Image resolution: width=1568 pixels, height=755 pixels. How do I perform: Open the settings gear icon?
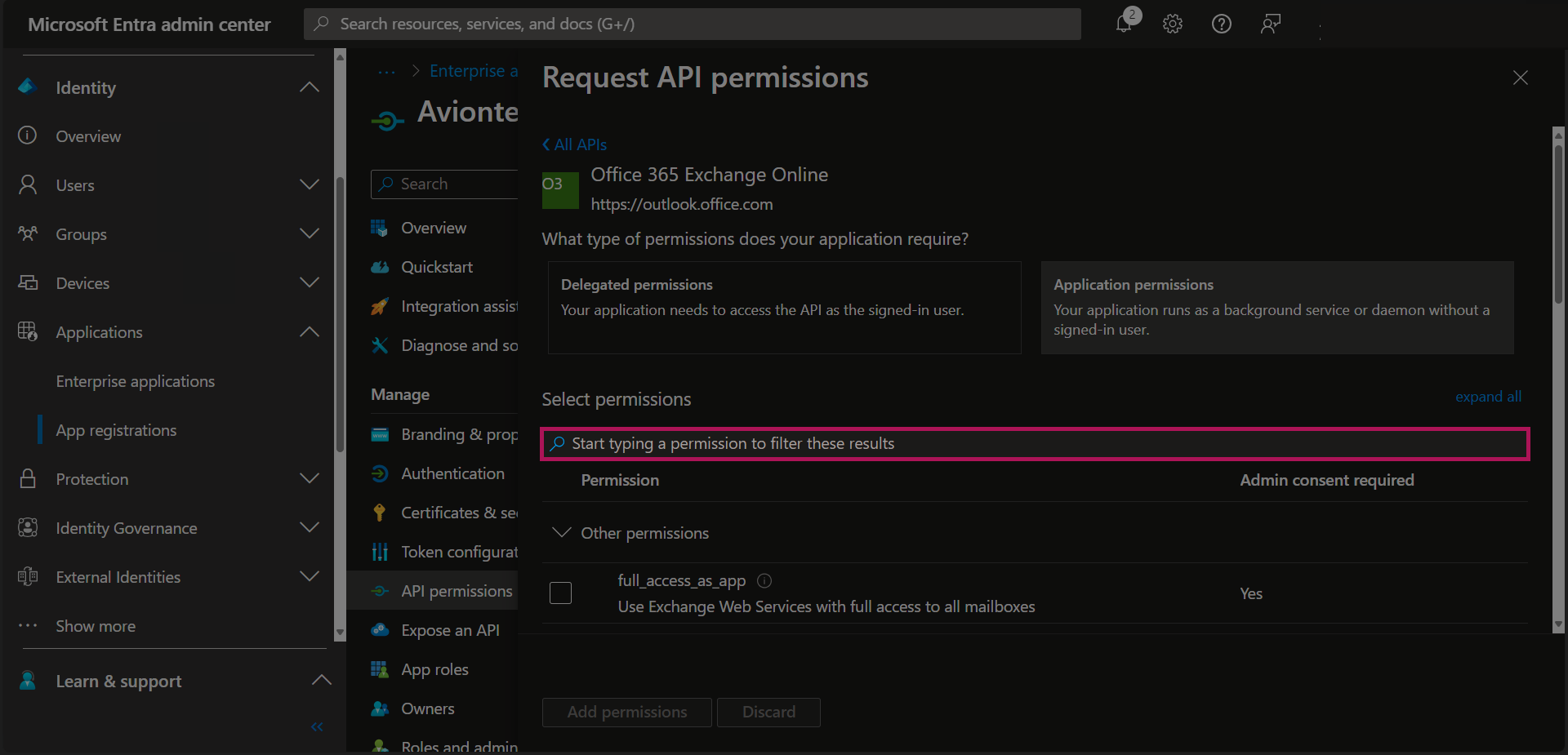pyautogui.click(x=1173, y=24)
